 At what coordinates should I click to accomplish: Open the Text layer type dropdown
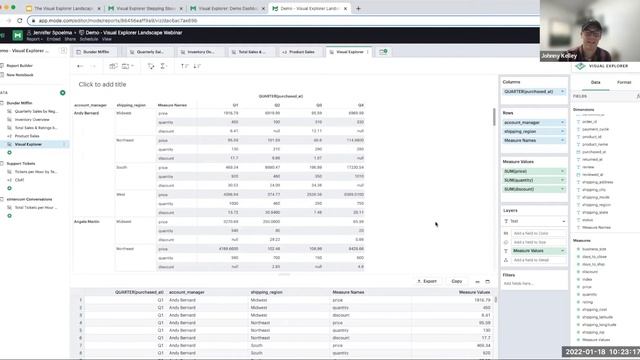tap(535, 221)
